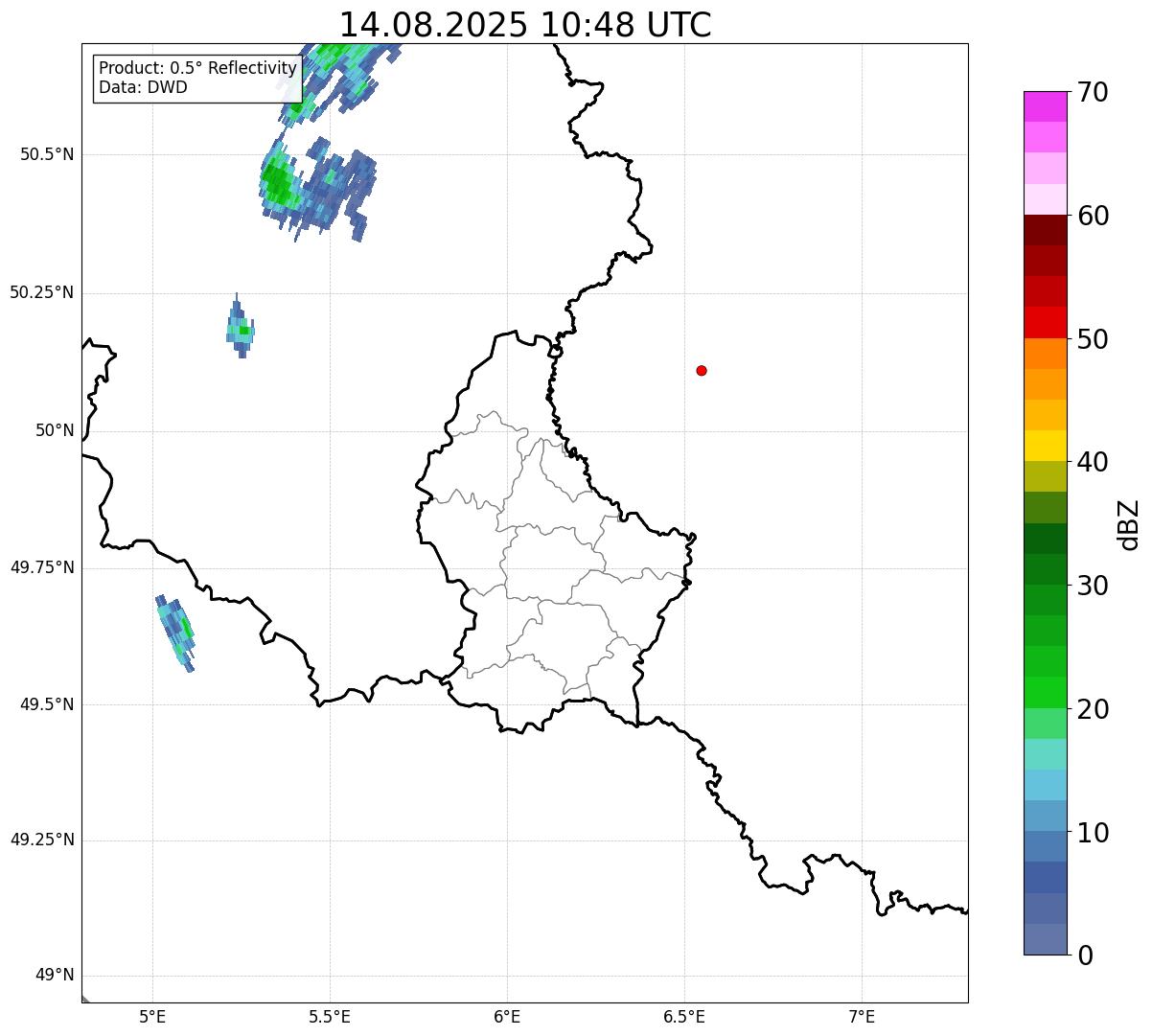Click the small radar echo near 50.2°N 5.25°E

click(x=241, y=327)
